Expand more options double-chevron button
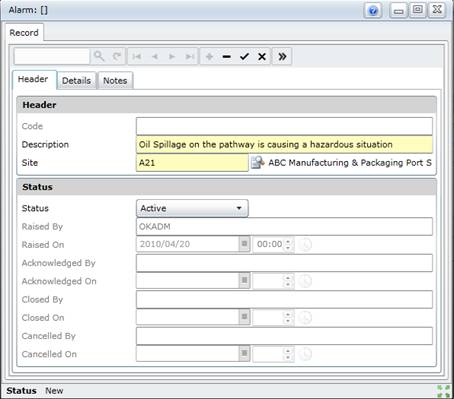The width and height of the screenshot is (454, 399). coord(282,56)
